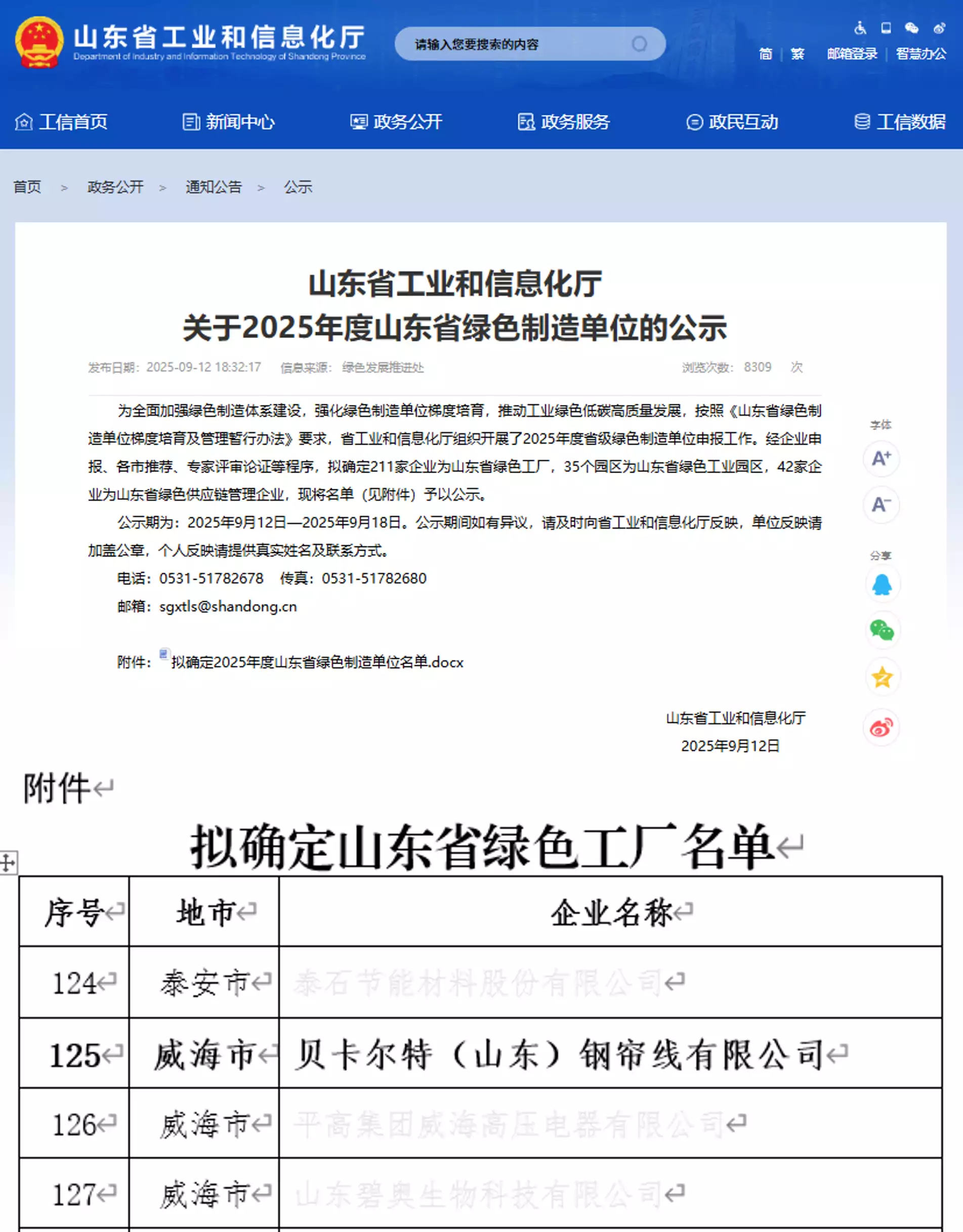This screenshot has height=1232, width=963.
Task: Increase font size with A+ button
Action: (x=881, y=458)
